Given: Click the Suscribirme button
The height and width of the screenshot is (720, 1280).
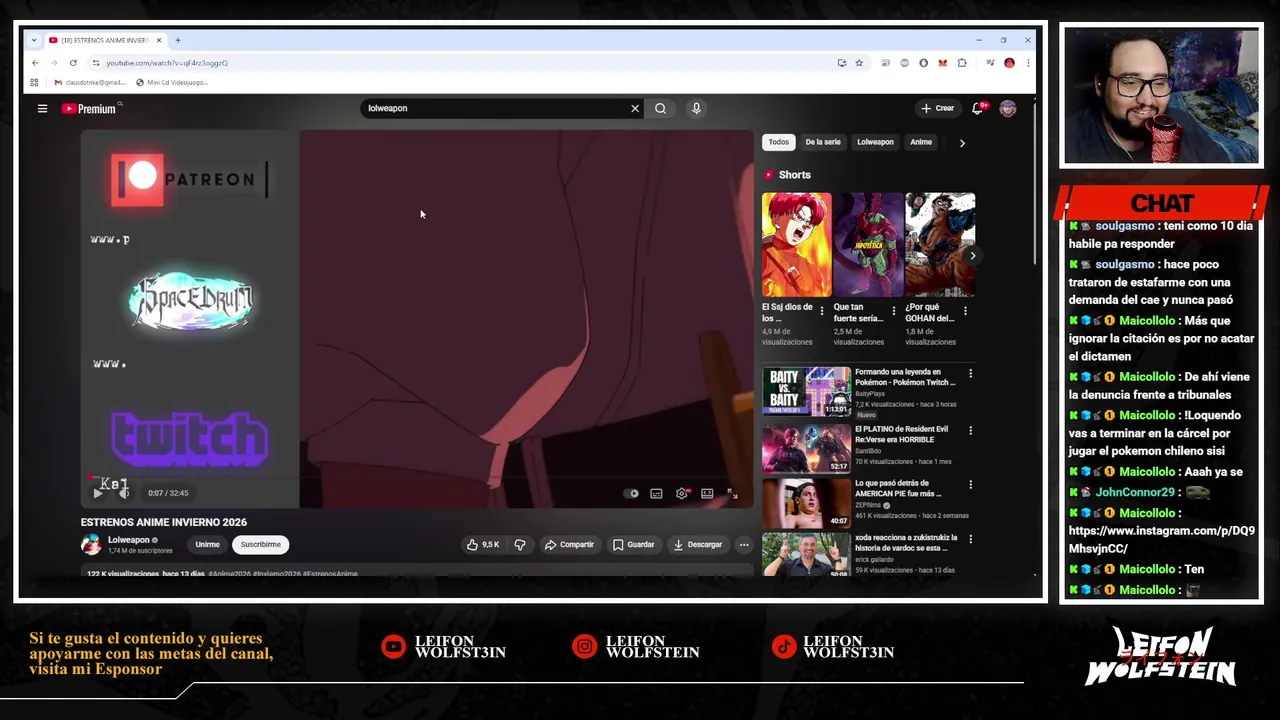Looking at the screenshot, I should click(x=260, y=544).
